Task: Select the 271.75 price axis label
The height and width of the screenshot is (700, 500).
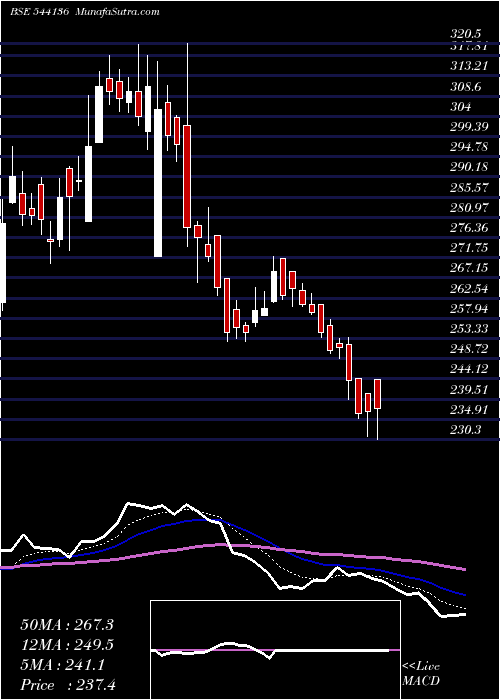Action: 469,248
